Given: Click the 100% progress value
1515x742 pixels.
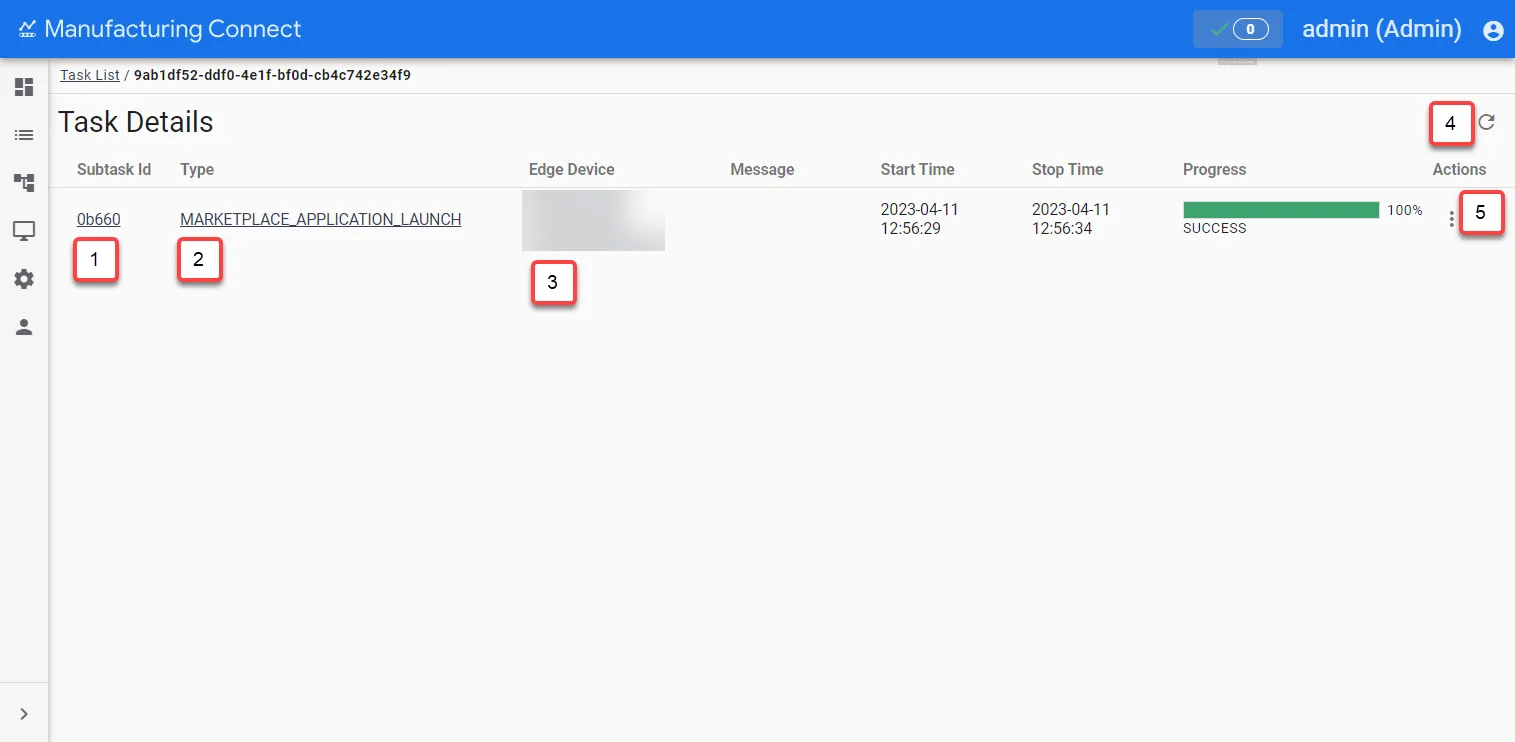Looking at the screenshot, I should tap(1405, 210).
